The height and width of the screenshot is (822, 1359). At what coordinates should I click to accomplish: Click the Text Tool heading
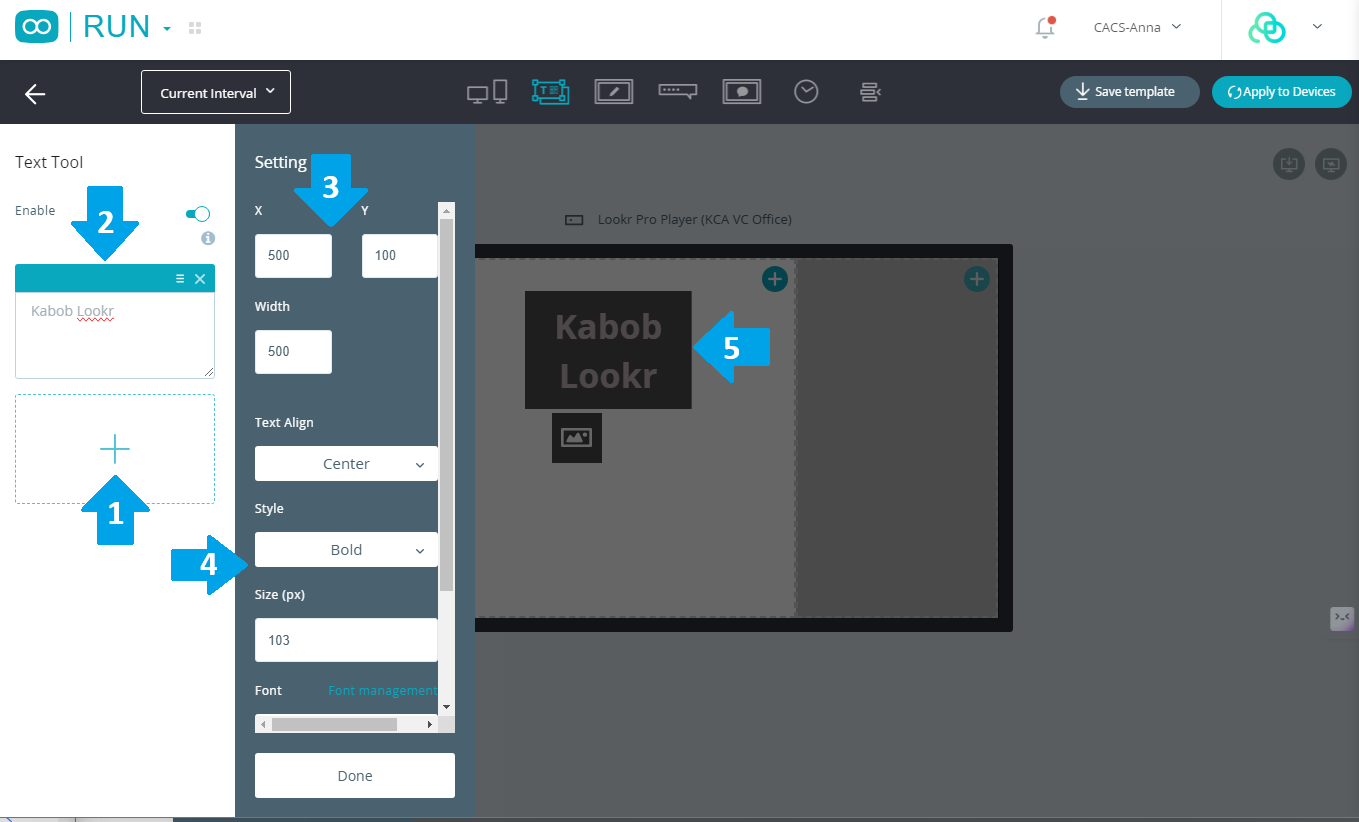point(49,162)
